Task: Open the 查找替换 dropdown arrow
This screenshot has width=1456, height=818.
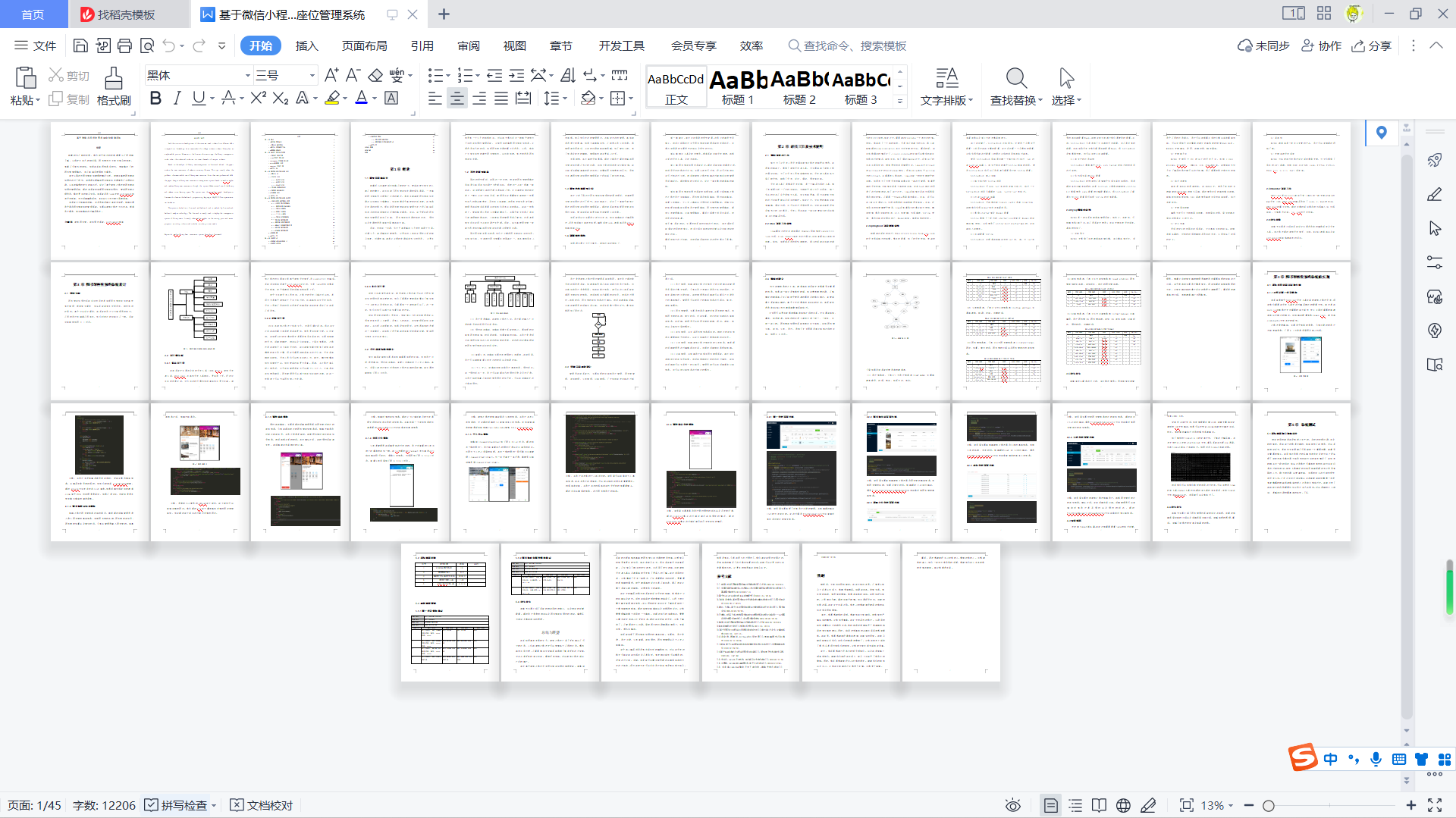Action: [1040, 101]
